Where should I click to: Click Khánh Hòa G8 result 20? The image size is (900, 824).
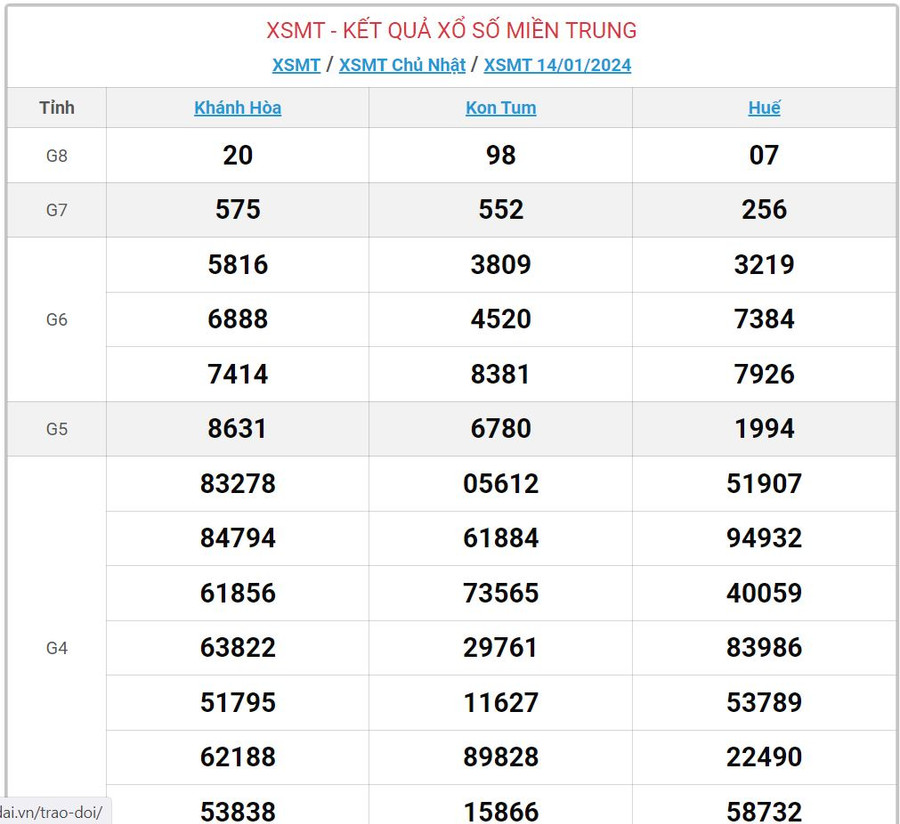[x=238, y=155]
